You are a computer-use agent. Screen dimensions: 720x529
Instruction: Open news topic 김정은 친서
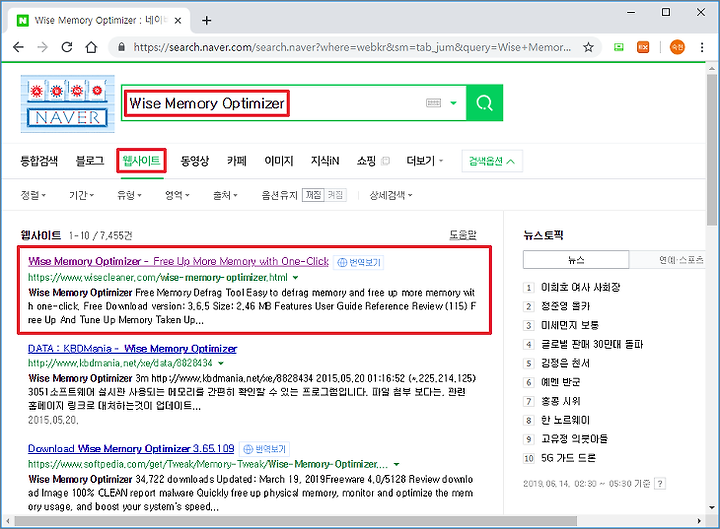click(x=565, y=363)
